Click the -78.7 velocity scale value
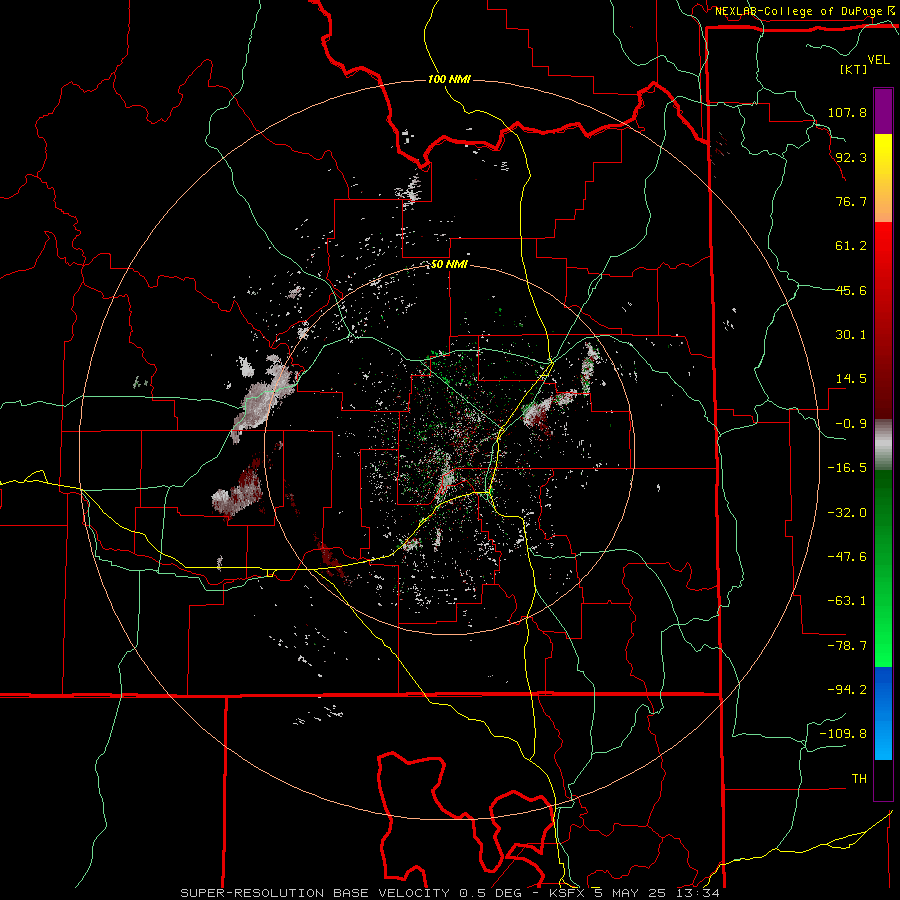Image resolution: width=900 pixels, height=900 pixels. [x=847, y=646]
